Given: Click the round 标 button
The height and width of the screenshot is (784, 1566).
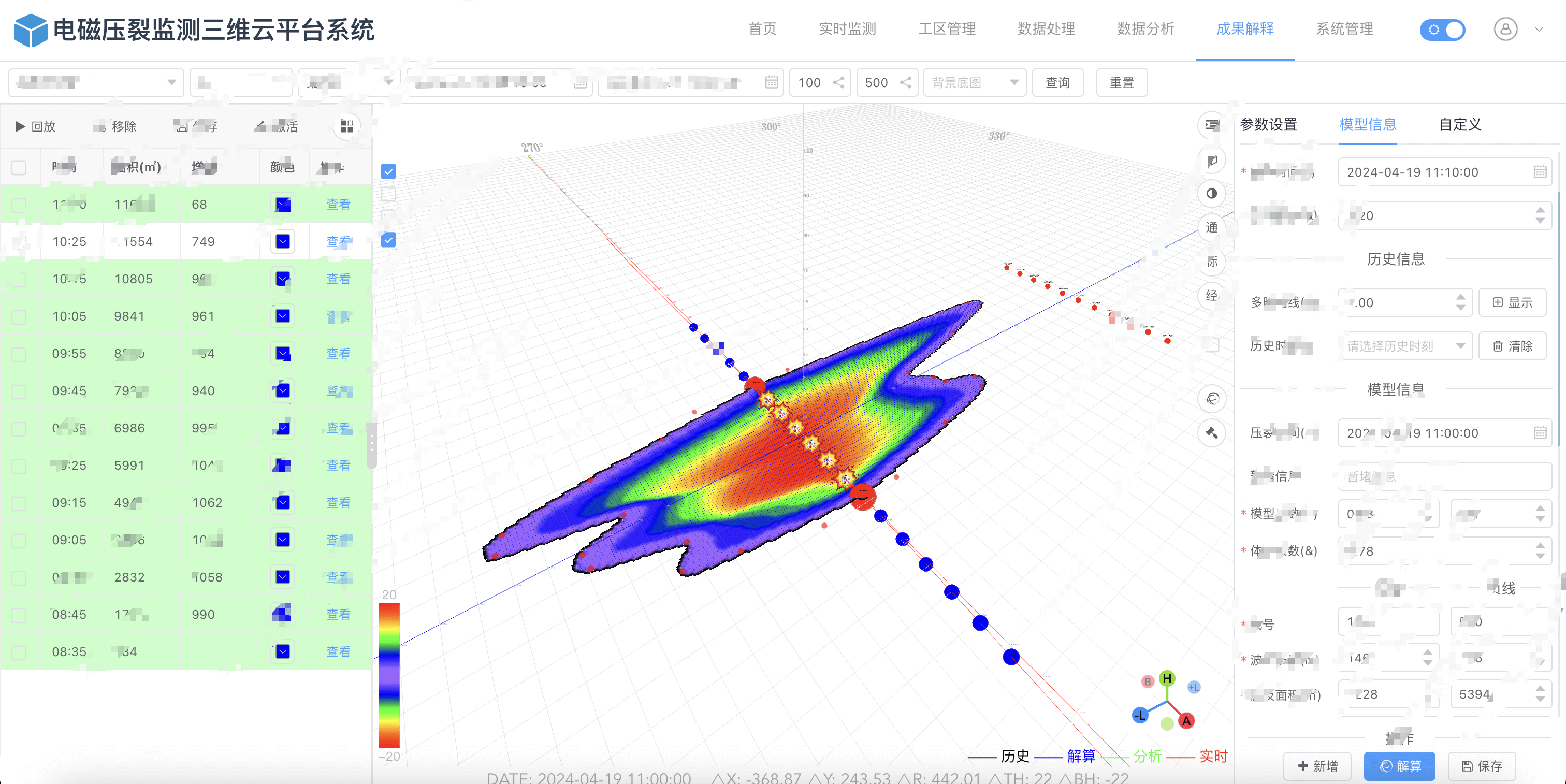Looking at the screenshot, I should tap(1212, 262).
